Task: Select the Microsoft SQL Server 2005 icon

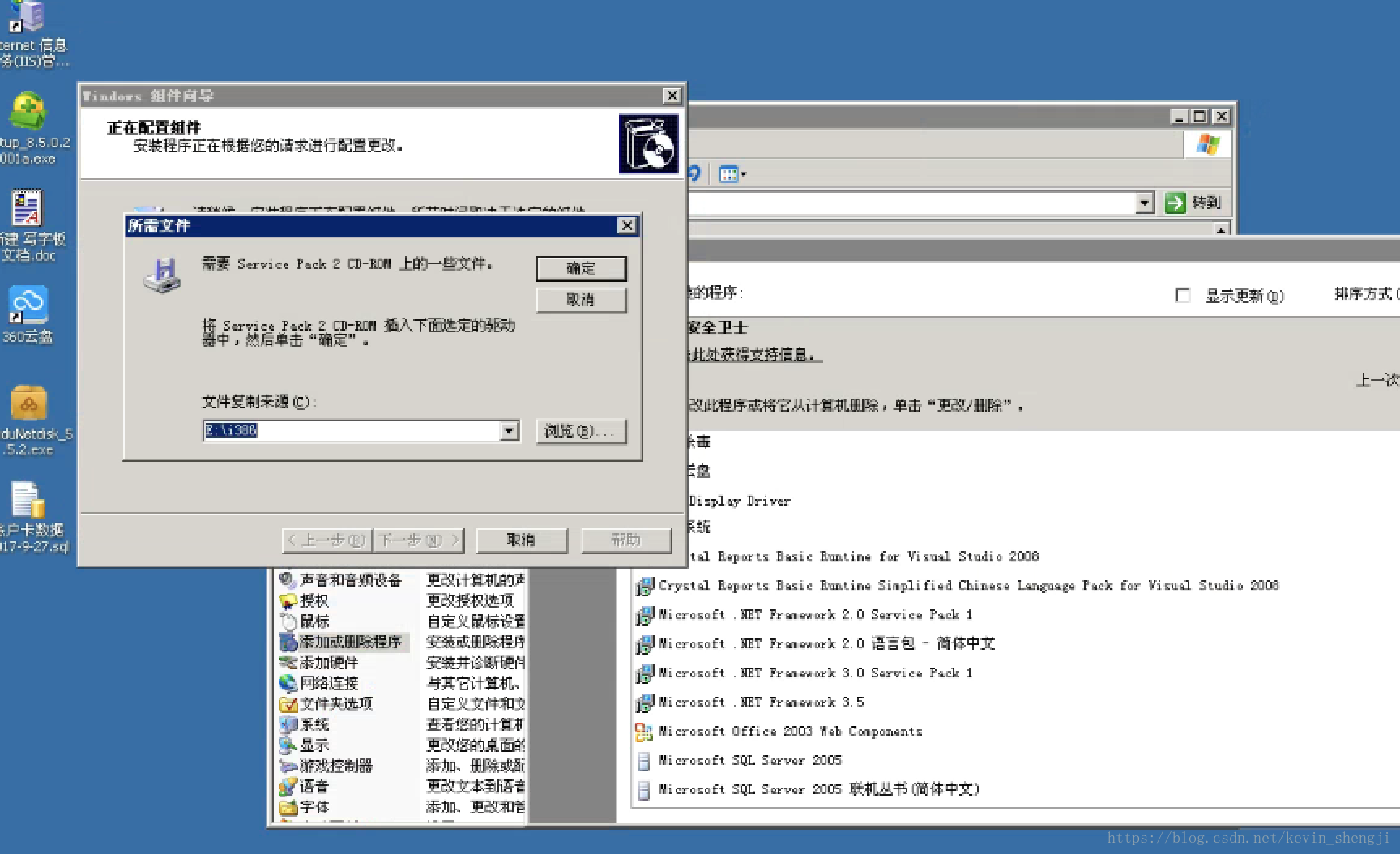Action: [644, 761]
